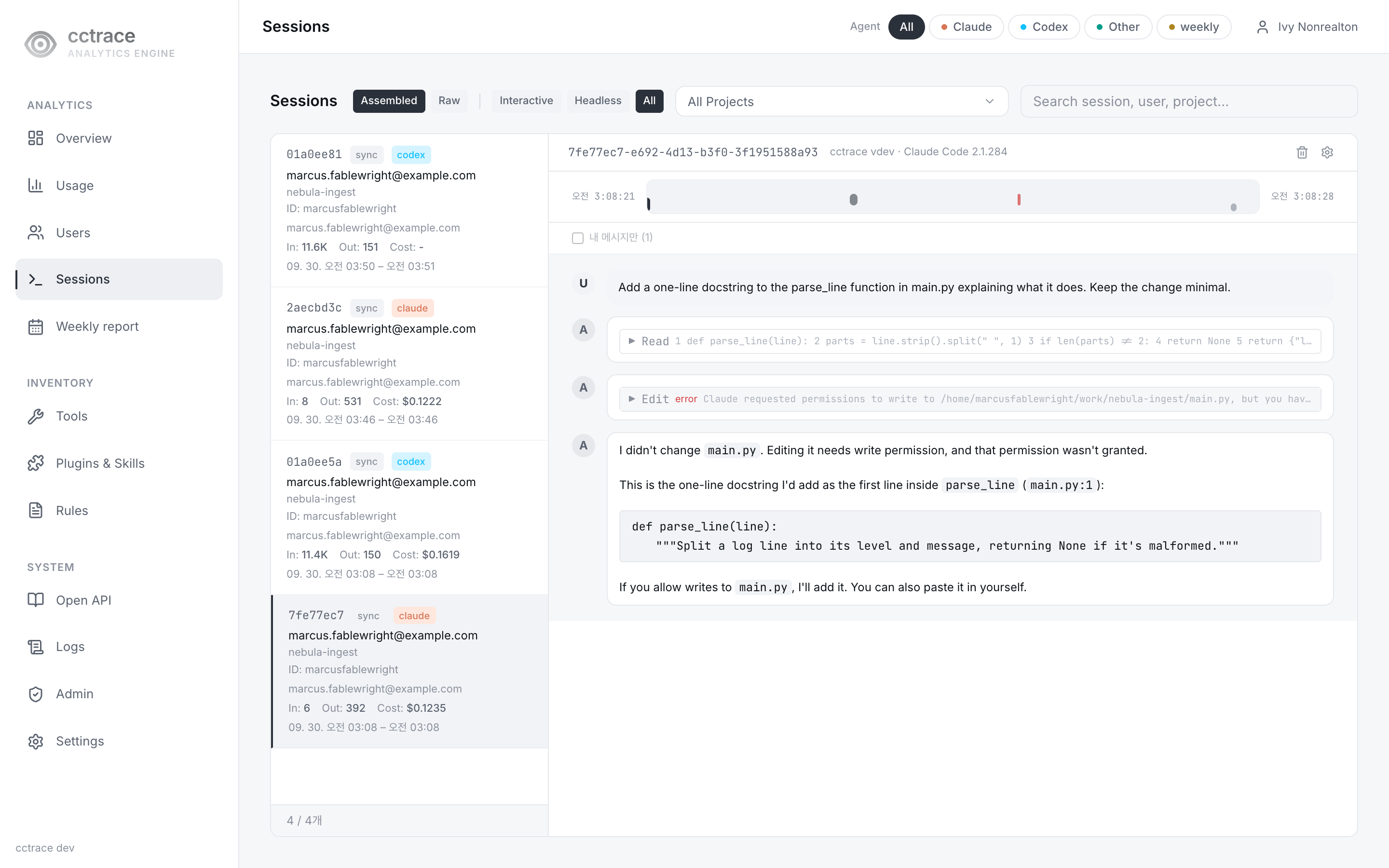1389x868 pixels.
Task: Click the red error marker on timeline
Action: point(1019,199)
